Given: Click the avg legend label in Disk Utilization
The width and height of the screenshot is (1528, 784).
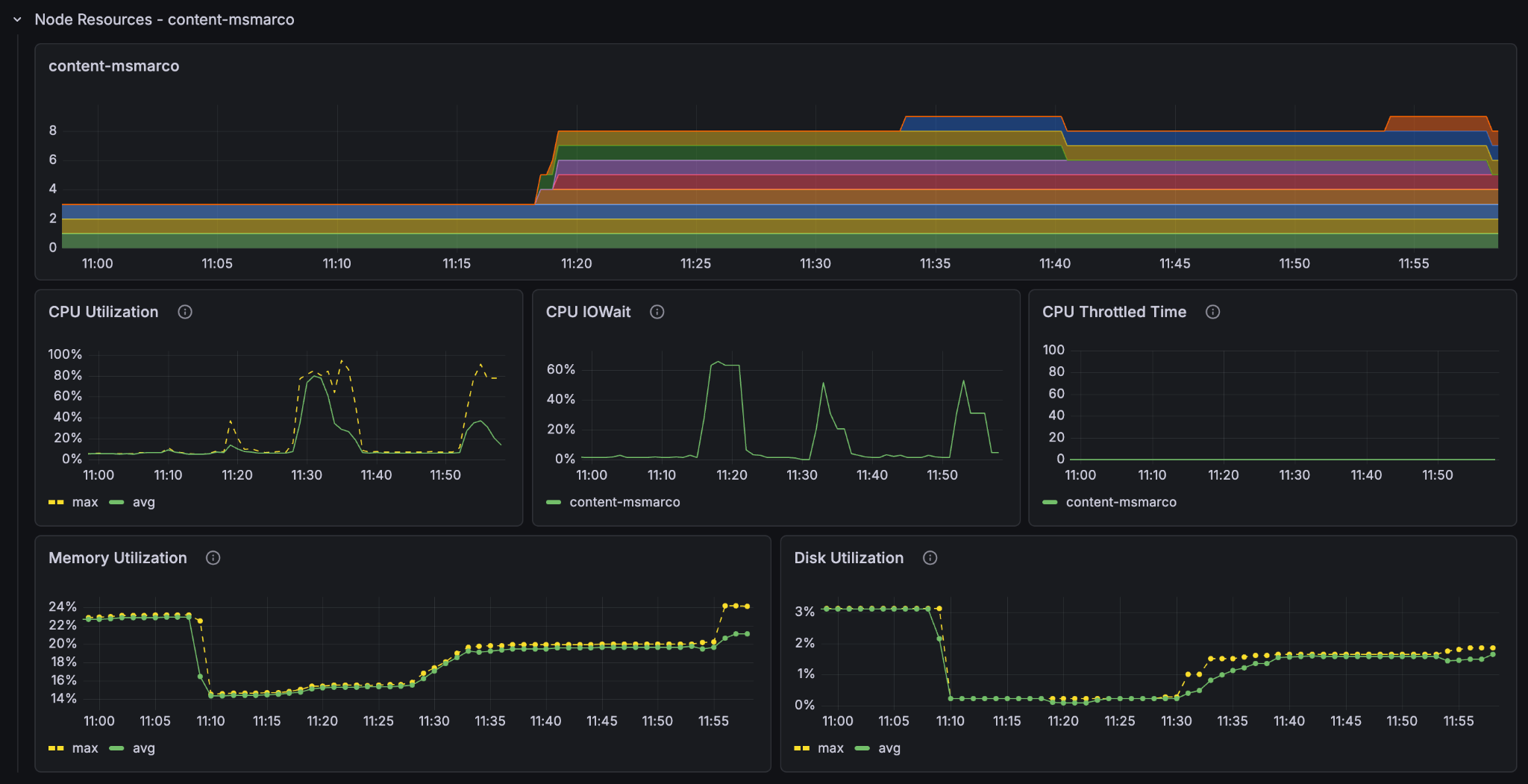Looking at the screenshot, I should coord(888,747).
